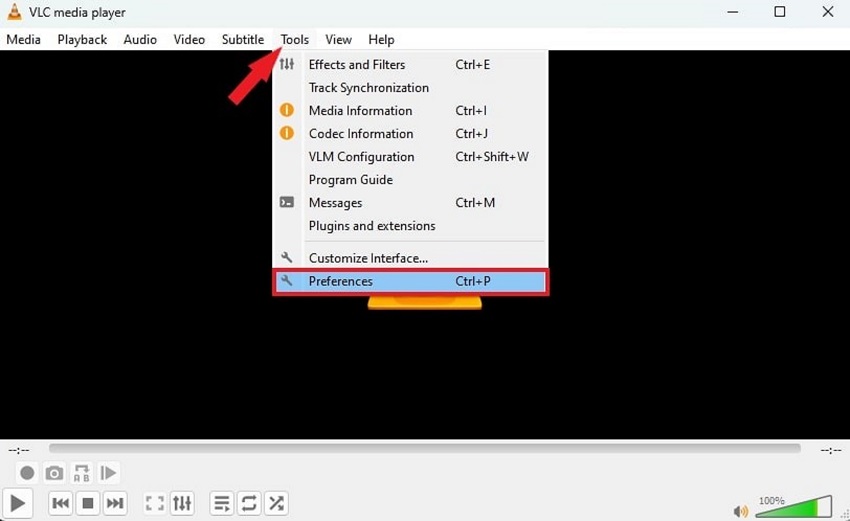Select VLM Configuration
The image size is (850, 521).
tap(410, 157)
